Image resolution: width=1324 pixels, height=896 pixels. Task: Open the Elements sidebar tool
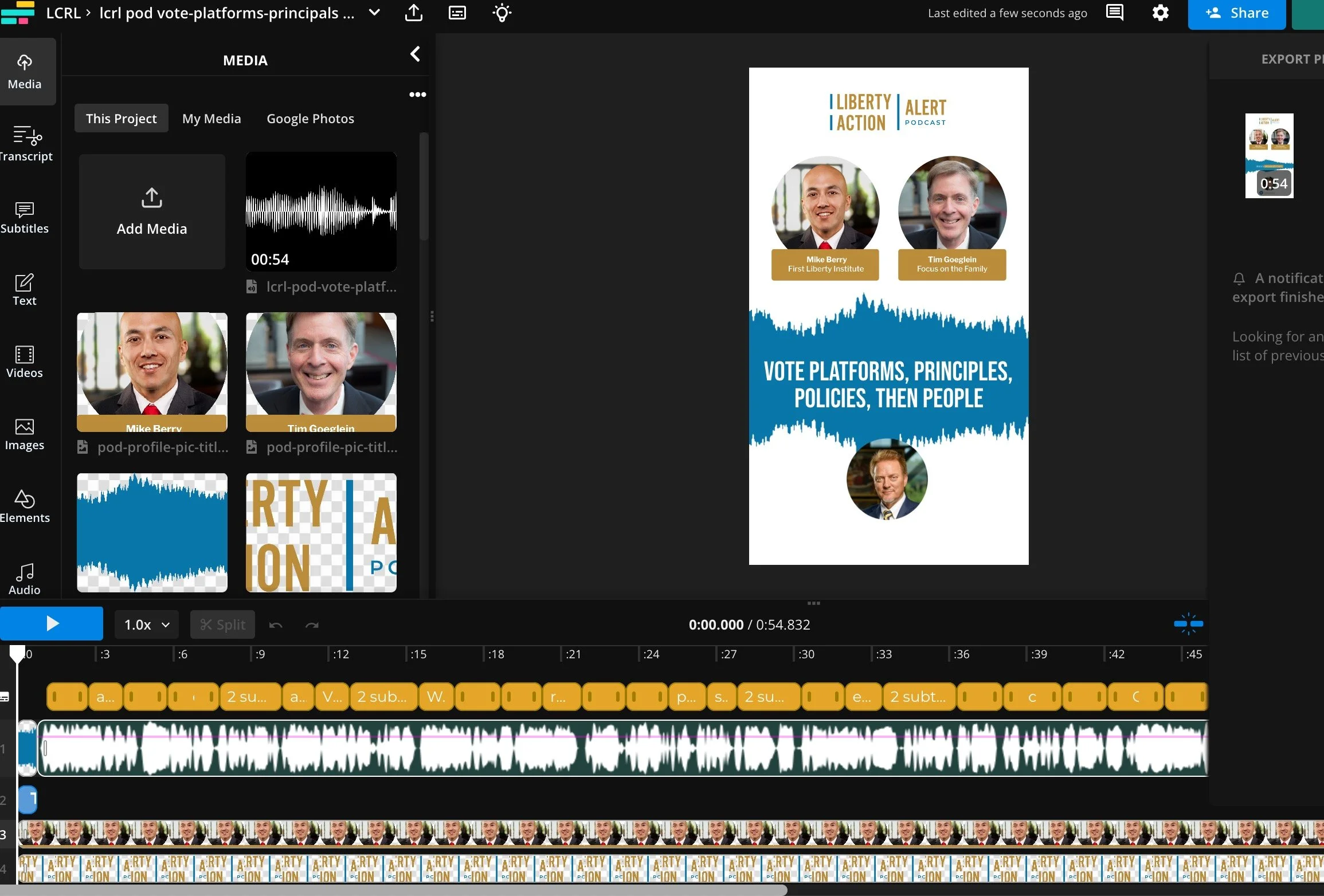coord(25,506)
